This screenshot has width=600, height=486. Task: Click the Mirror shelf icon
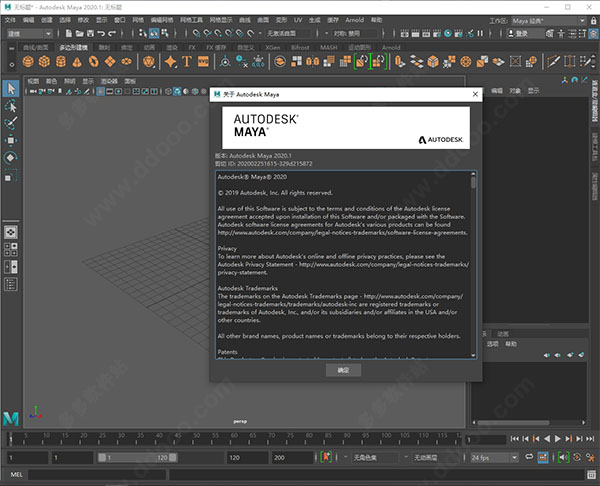pyautogui.click(x=313, y=61)
